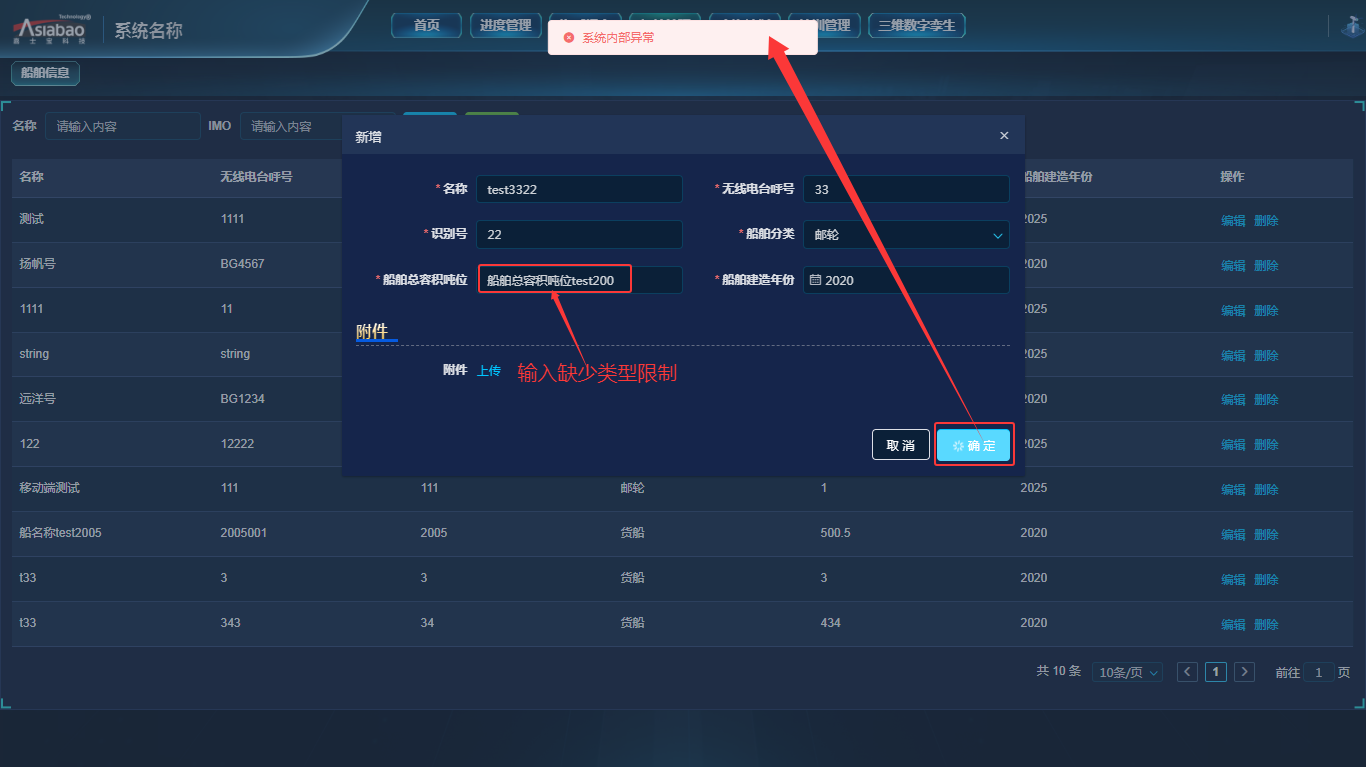Viewport: 1366px width, 767px height.
Task: Focus the 前往 page number input
Action: coord(1318,673)
